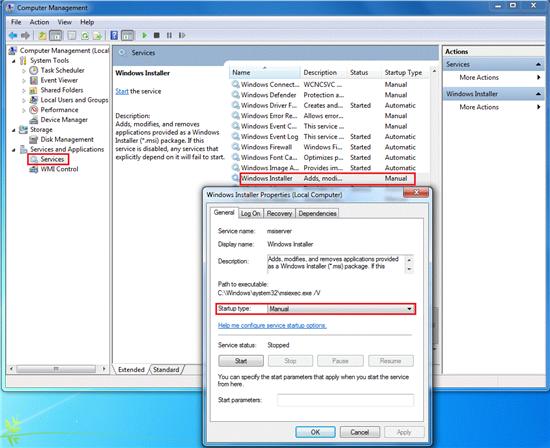Click Start button in properties dialog
This screenshot has height=448, width=550.
pos(241,361)
